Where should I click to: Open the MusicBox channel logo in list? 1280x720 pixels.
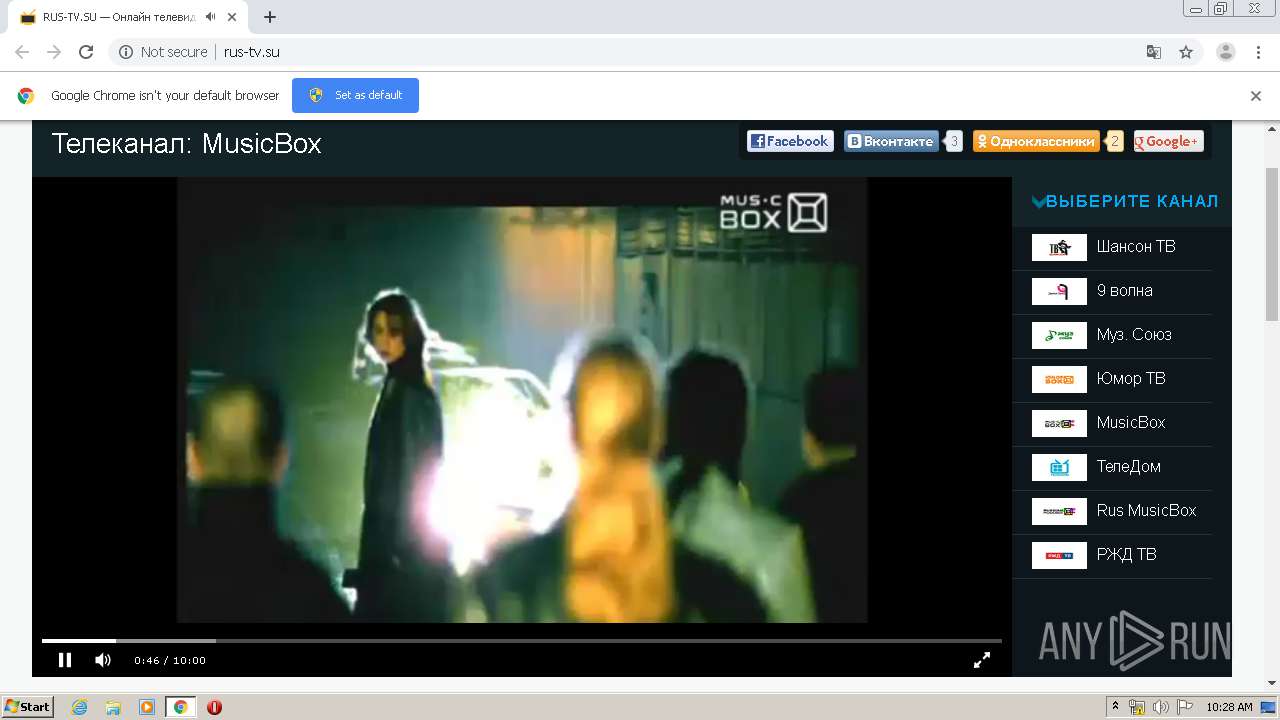click(x=1059, y=423)
